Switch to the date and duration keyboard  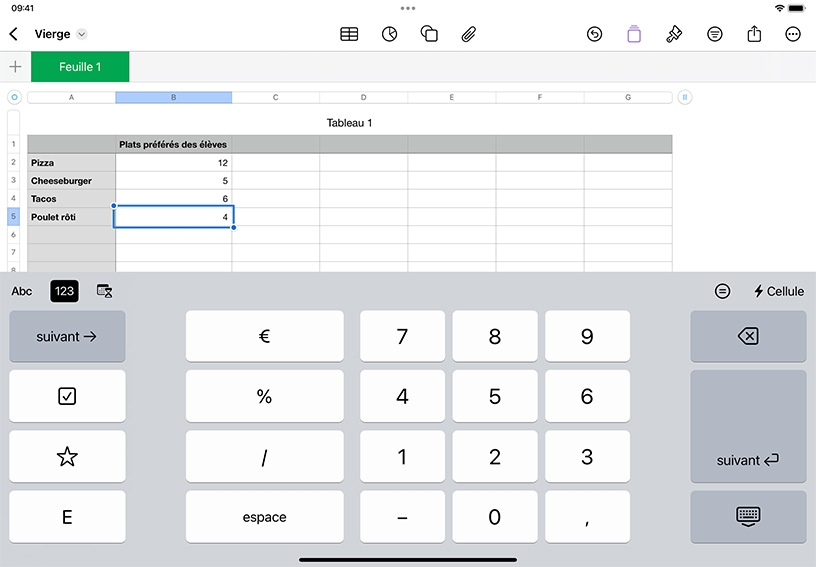(x=105, y=291)
